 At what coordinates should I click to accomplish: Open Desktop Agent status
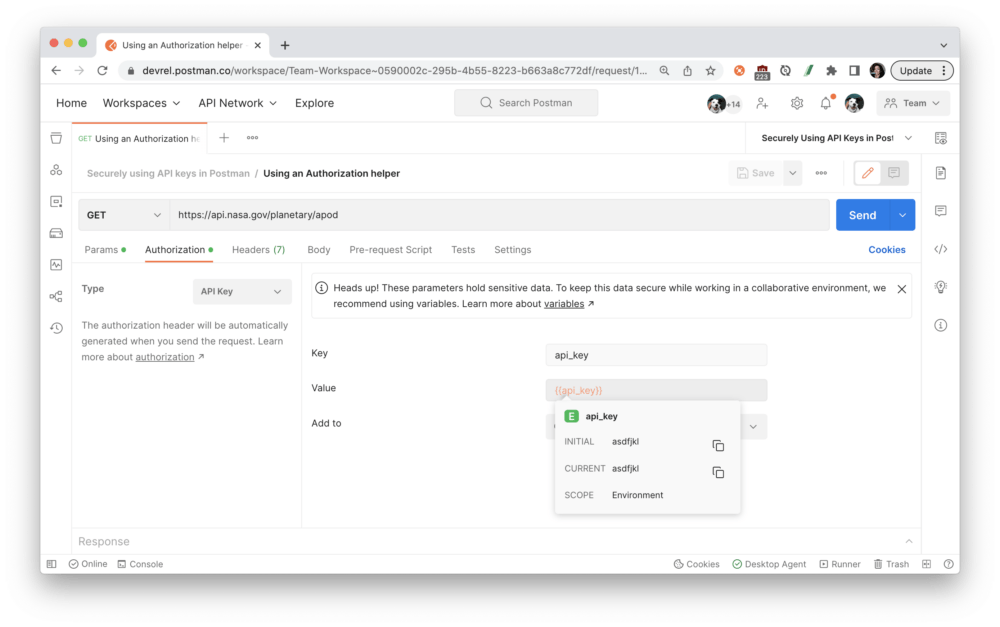pos(769,564)
